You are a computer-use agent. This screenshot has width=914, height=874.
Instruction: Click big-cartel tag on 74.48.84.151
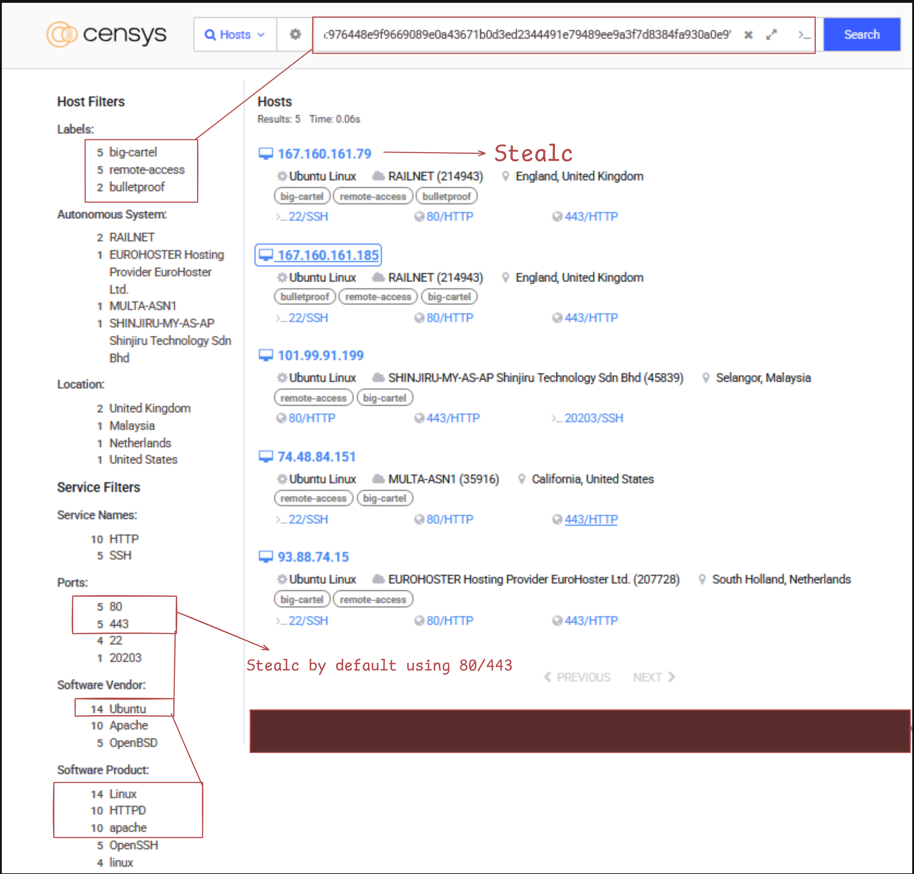tap(385, 499)
